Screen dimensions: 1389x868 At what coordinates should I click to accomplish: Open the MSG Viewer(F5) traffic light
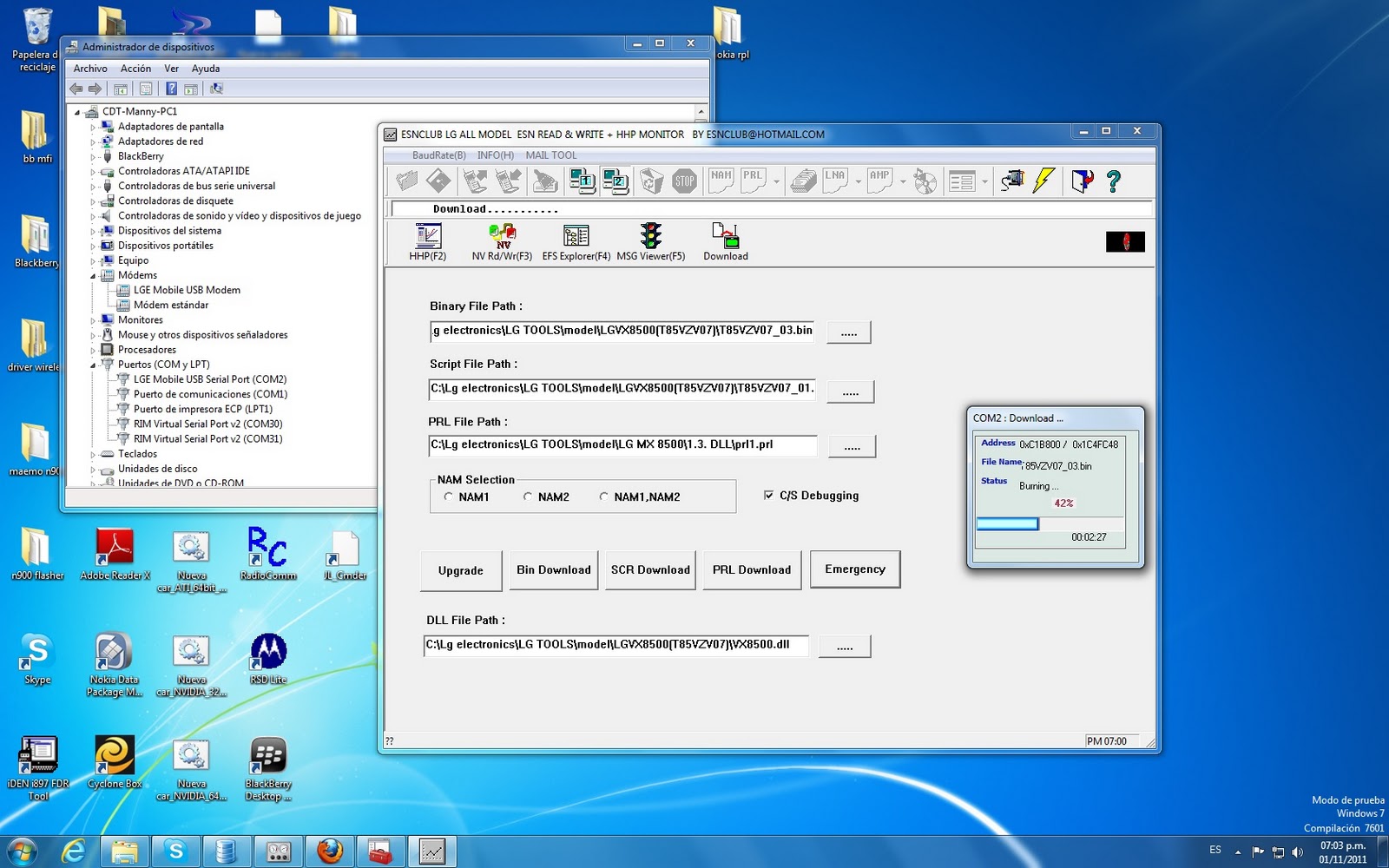[651, 241]
